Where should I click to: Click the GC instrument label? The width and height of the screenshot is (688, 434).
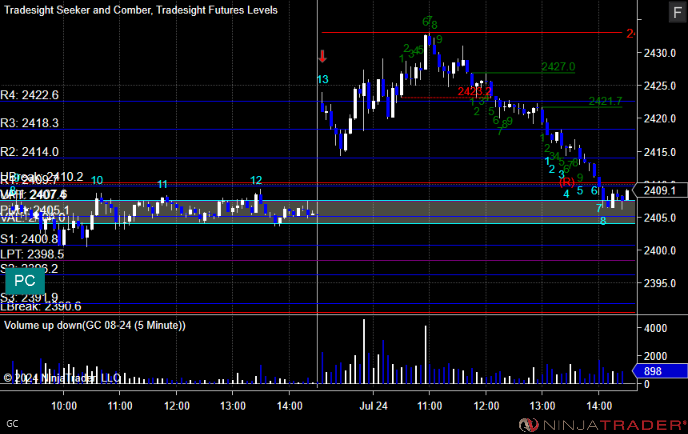point(12,424)
